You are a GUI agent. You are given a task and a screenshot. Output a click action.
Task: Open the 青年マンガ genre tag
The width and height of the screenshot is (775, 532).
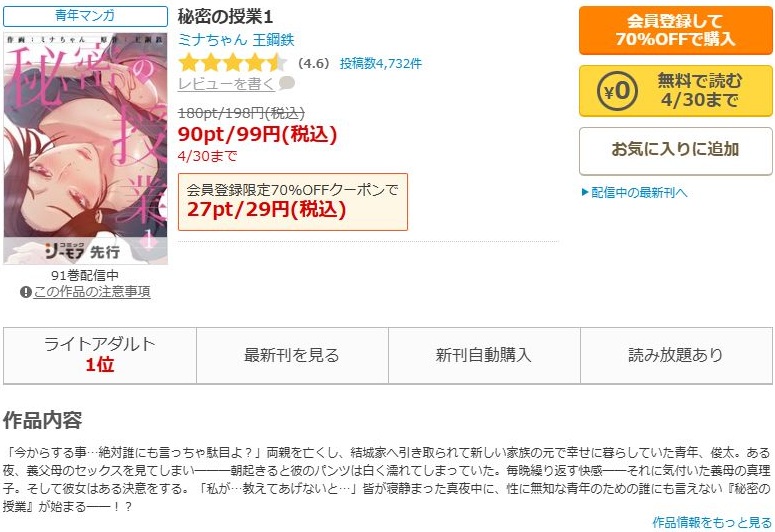(85, 16)
